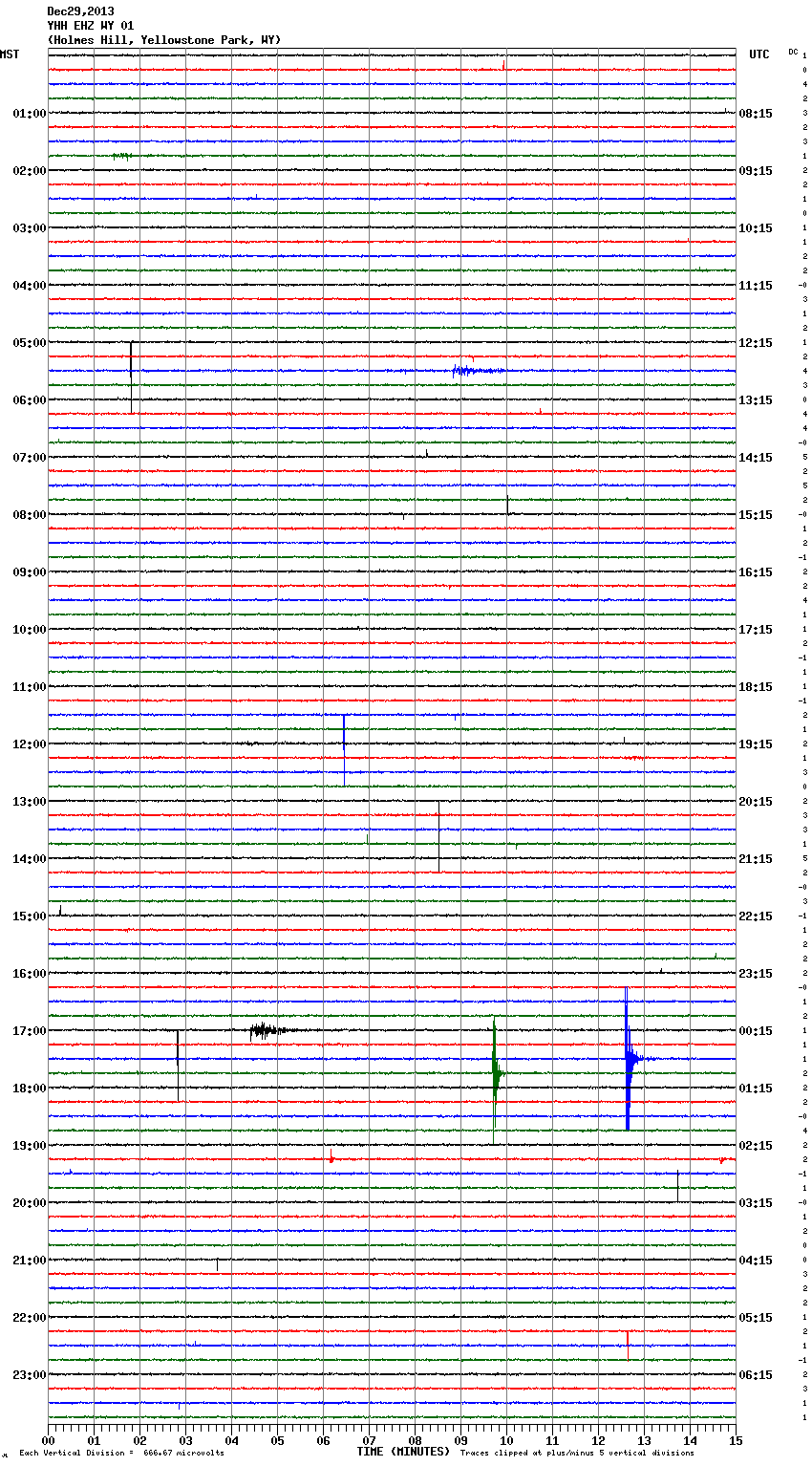Select the 07:00 MST time label
Screen dimensions: 812x1466
pos(30,458)
